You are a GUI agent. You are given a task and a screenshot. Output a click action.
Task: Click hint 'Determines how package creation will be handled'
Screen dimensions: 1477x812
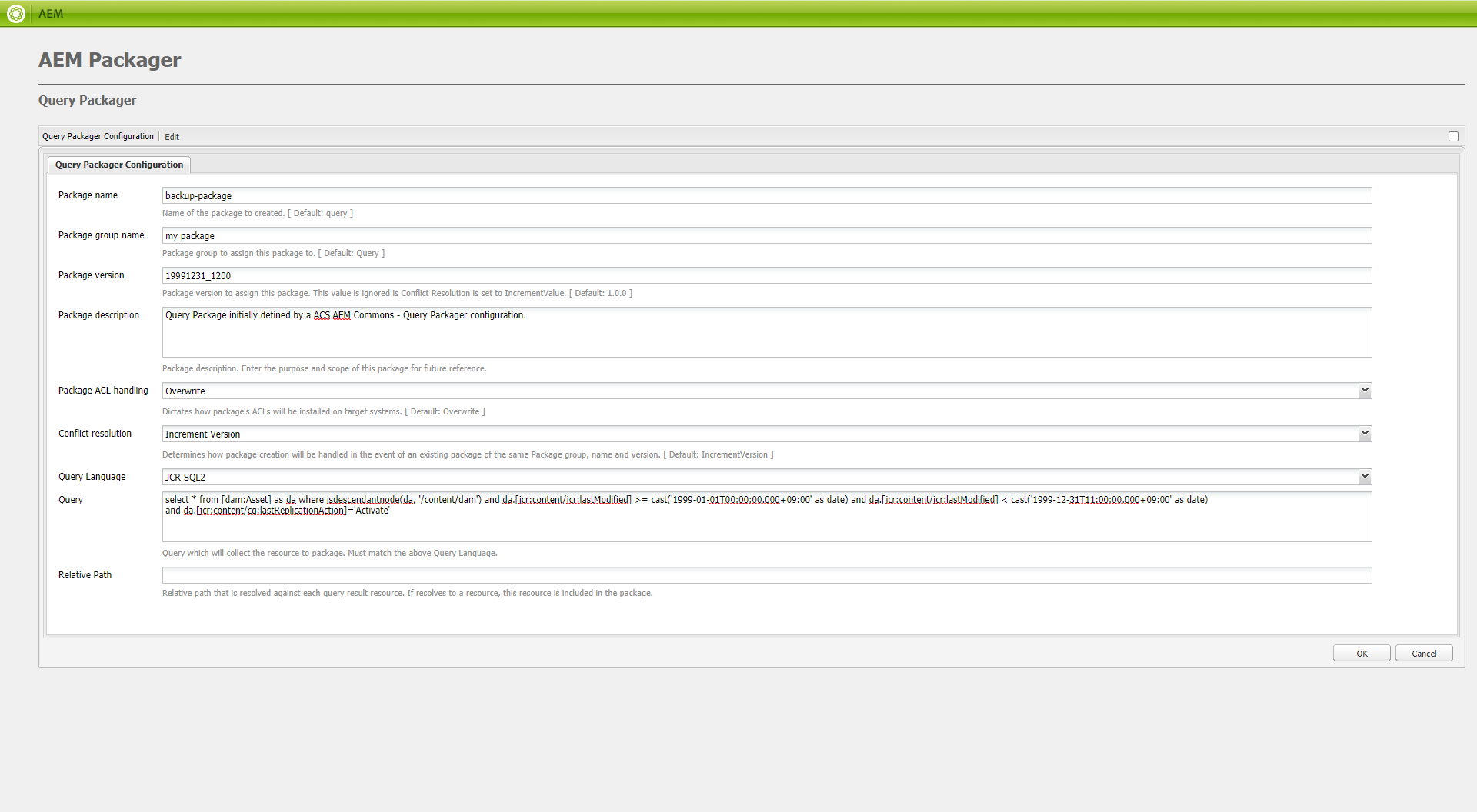click(468, 454)
